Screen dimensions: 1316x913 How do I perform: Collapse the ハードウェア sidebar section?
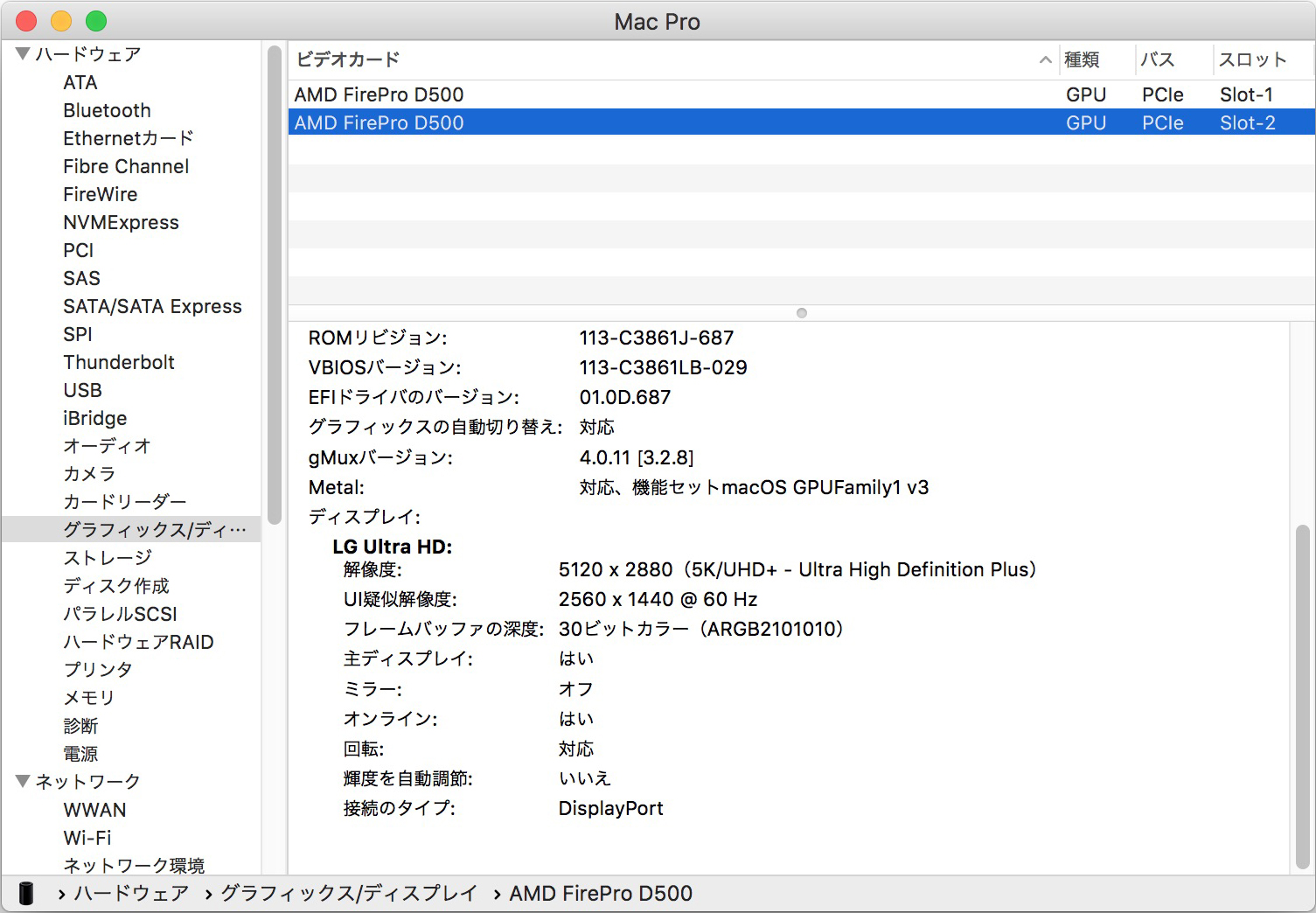[23, 54]
